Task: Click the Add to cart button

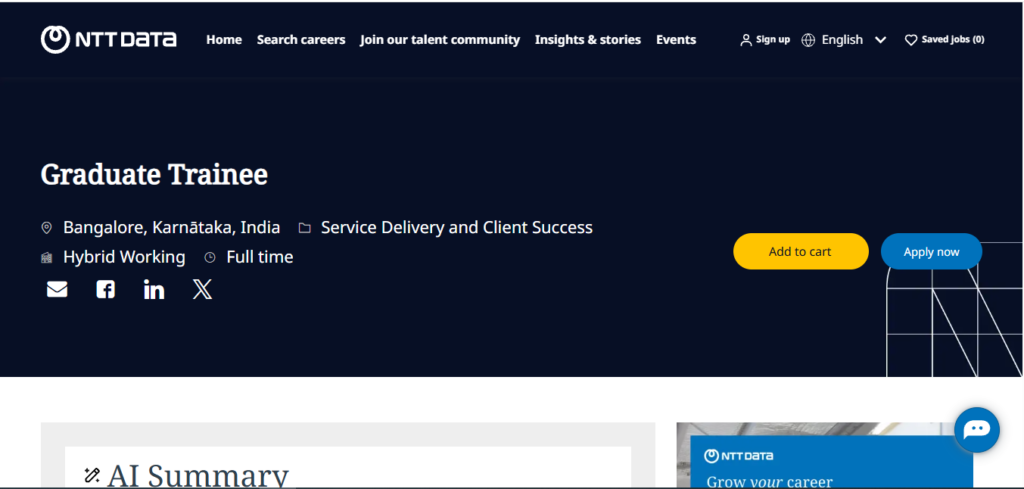Action: coord(801,251)
